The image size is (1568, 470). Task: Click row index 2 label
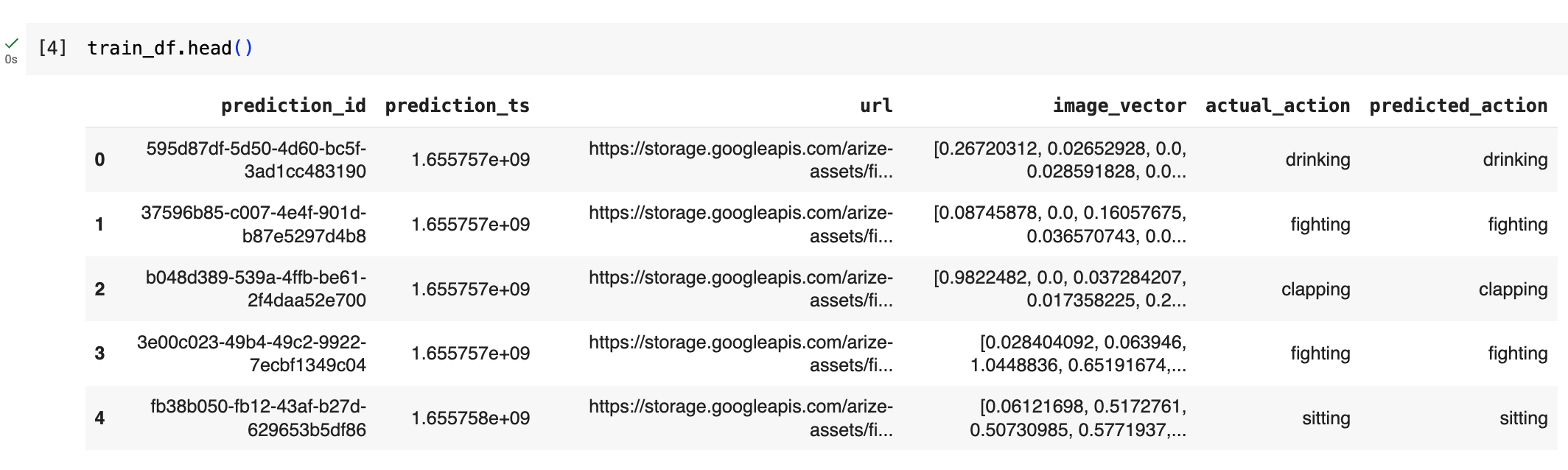[99, 289]
